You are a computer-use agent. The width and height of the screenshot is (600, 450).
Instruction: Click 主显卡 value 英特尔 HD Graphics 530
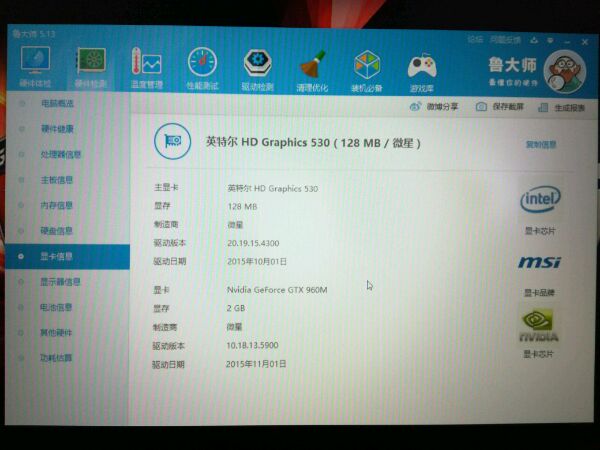pos(272,188)
